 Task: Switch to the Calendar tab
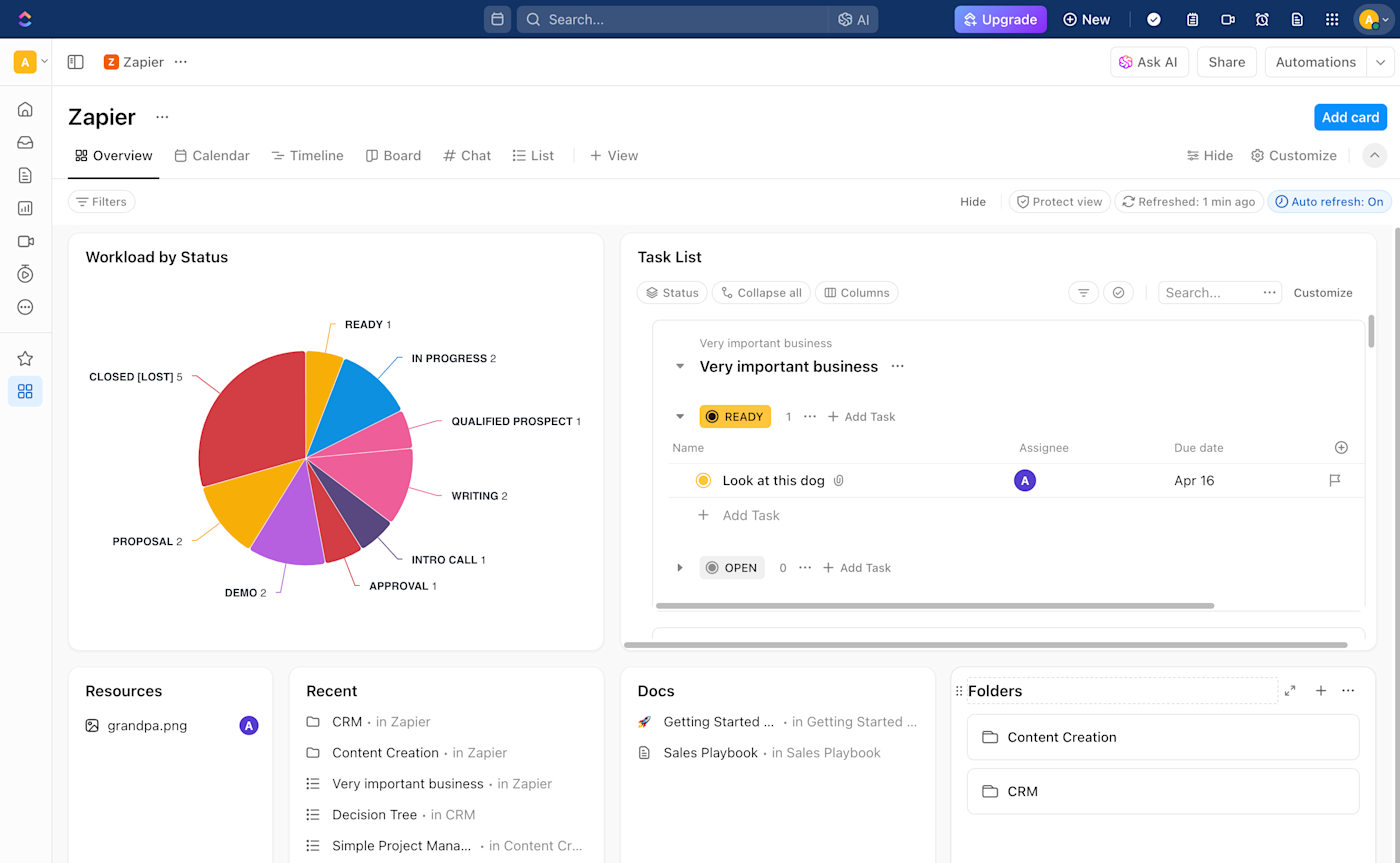coord(212,156)
